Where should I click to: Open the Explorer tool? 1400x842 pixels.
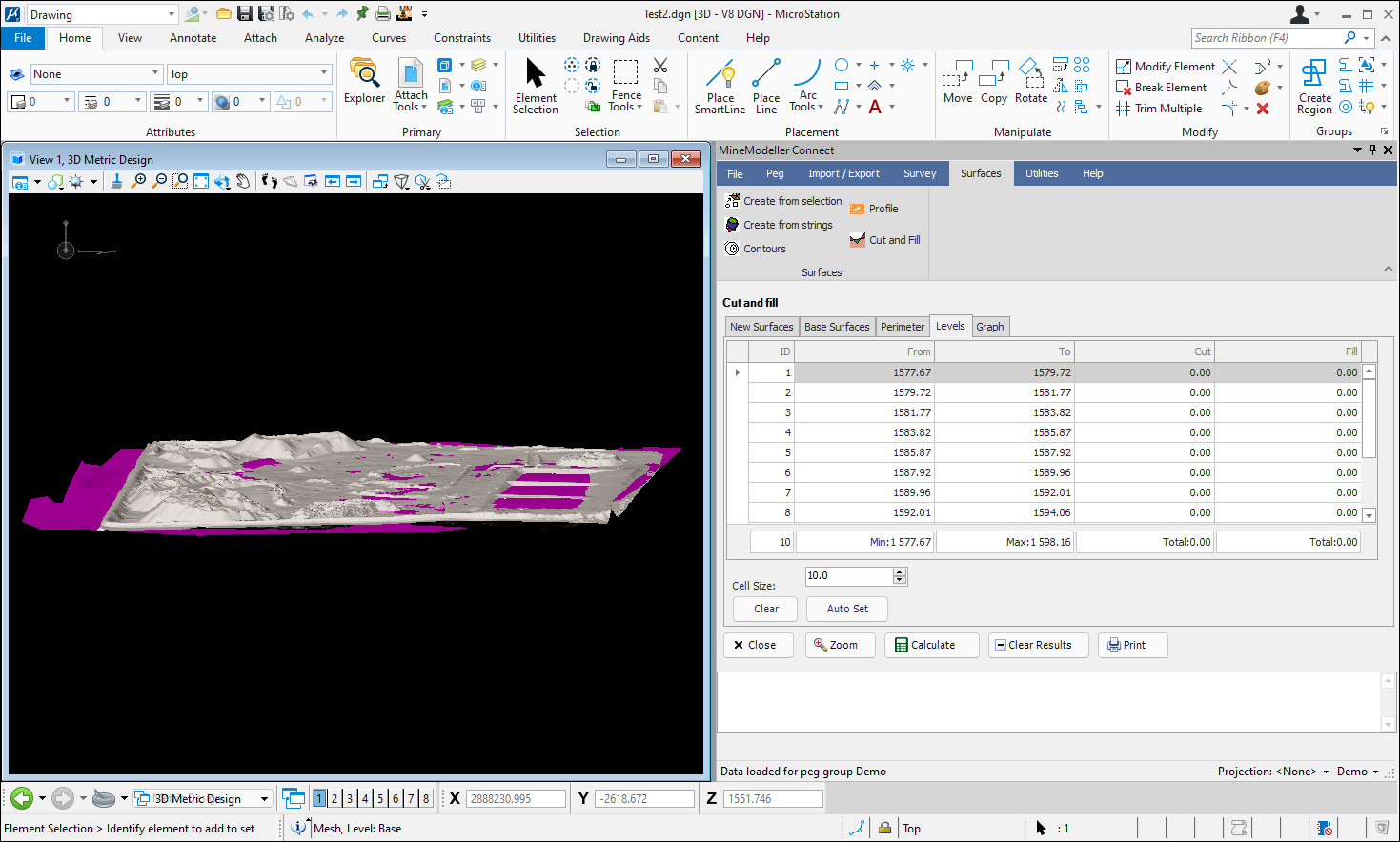(x=364, y=81)
